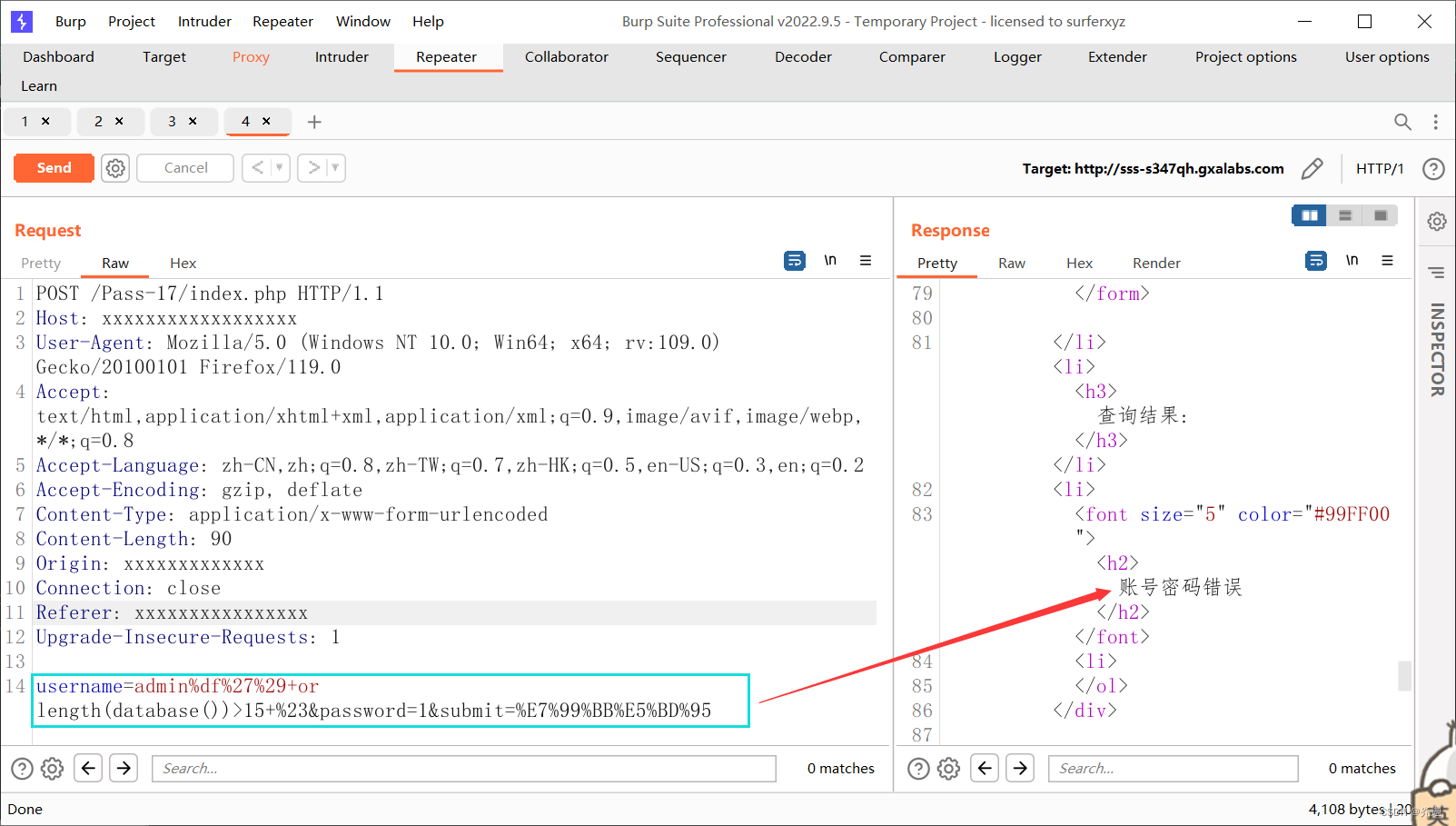This screenshot has height=826, width=1456.
Task: Click the Referer header line
Action: [454, 613]
